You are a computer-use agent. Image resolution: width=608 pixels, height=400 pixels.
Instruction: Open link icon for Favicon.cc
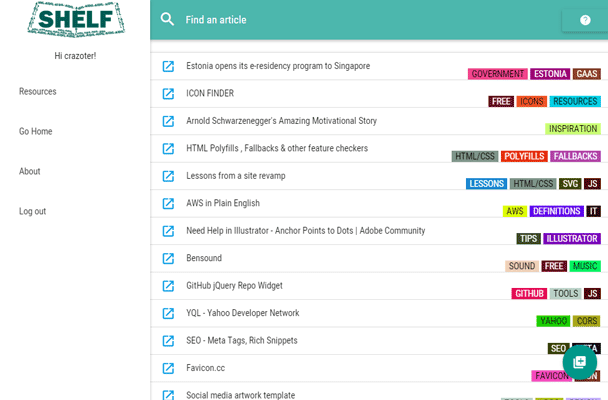coord(168,368)
